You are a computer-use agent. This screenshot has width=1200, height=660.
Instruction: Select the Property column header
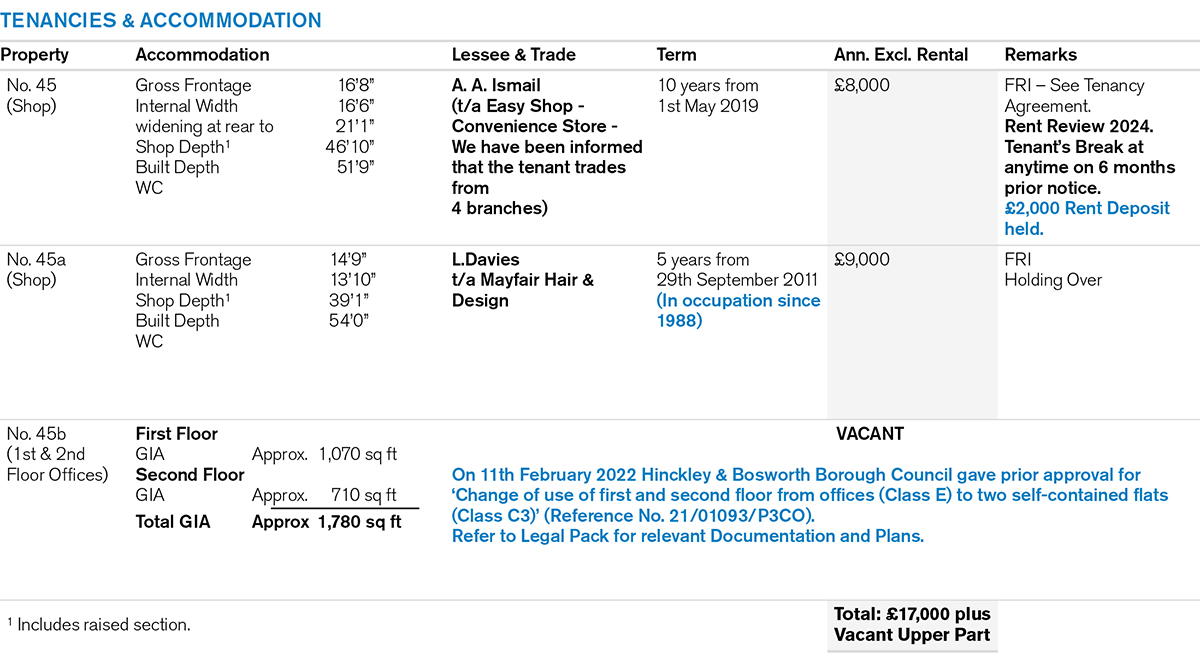point(35,55)
